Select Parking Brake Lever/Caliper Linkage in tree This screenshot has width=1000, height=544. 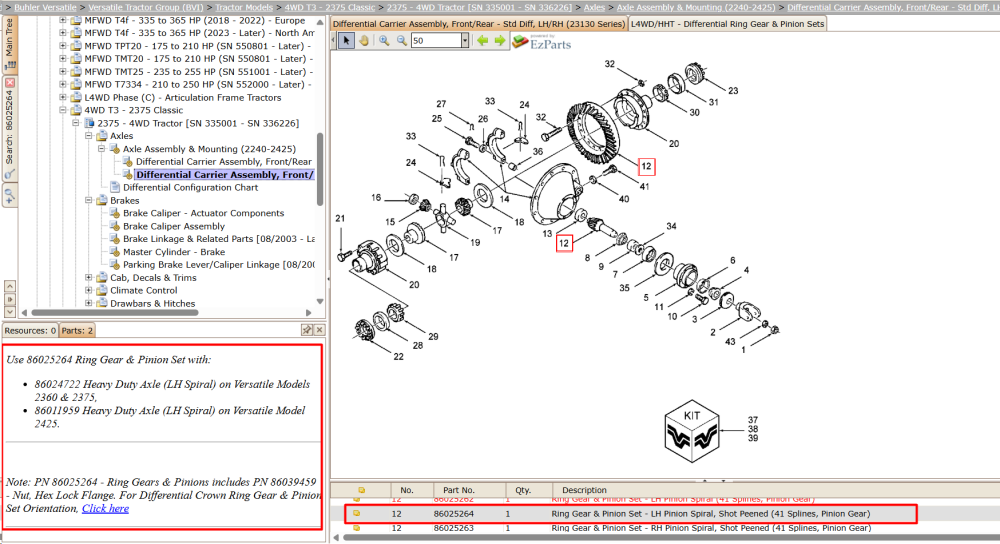(219, 265)
